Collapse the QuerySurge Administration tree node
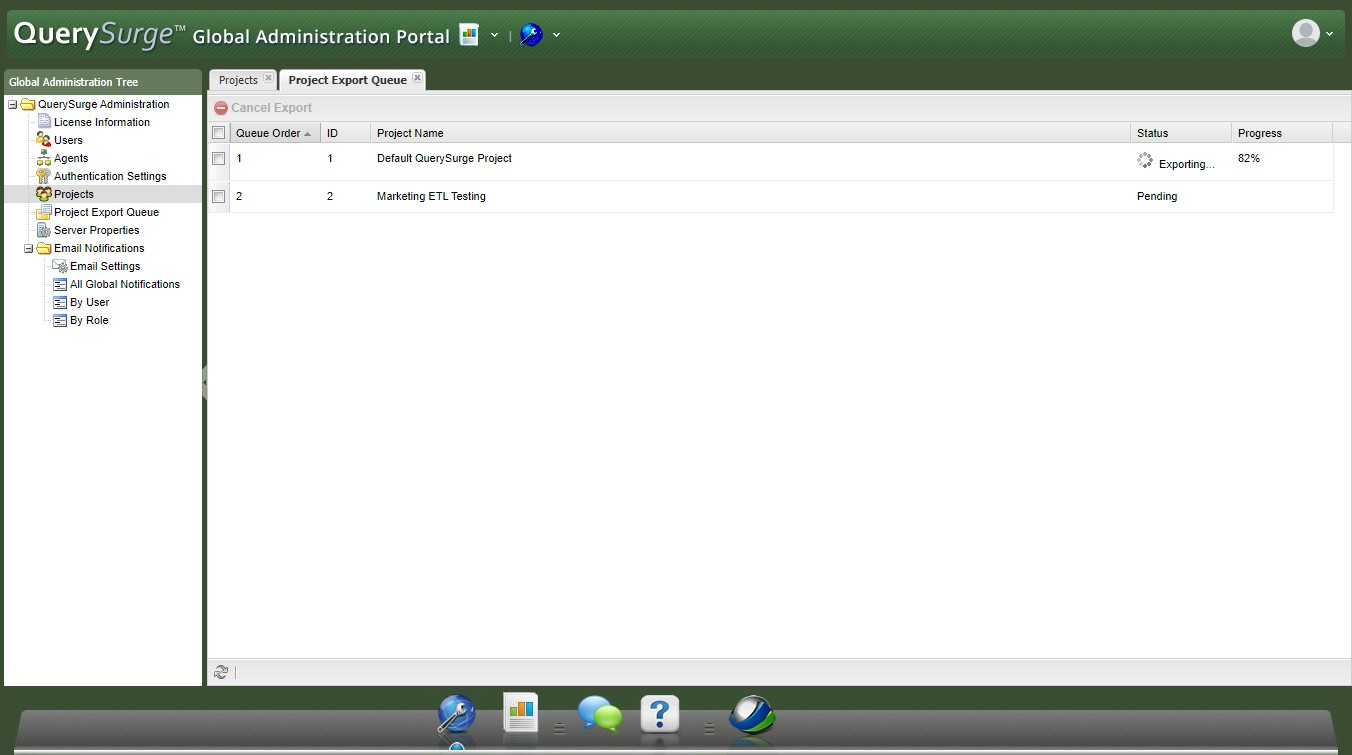 click(13, 105)
